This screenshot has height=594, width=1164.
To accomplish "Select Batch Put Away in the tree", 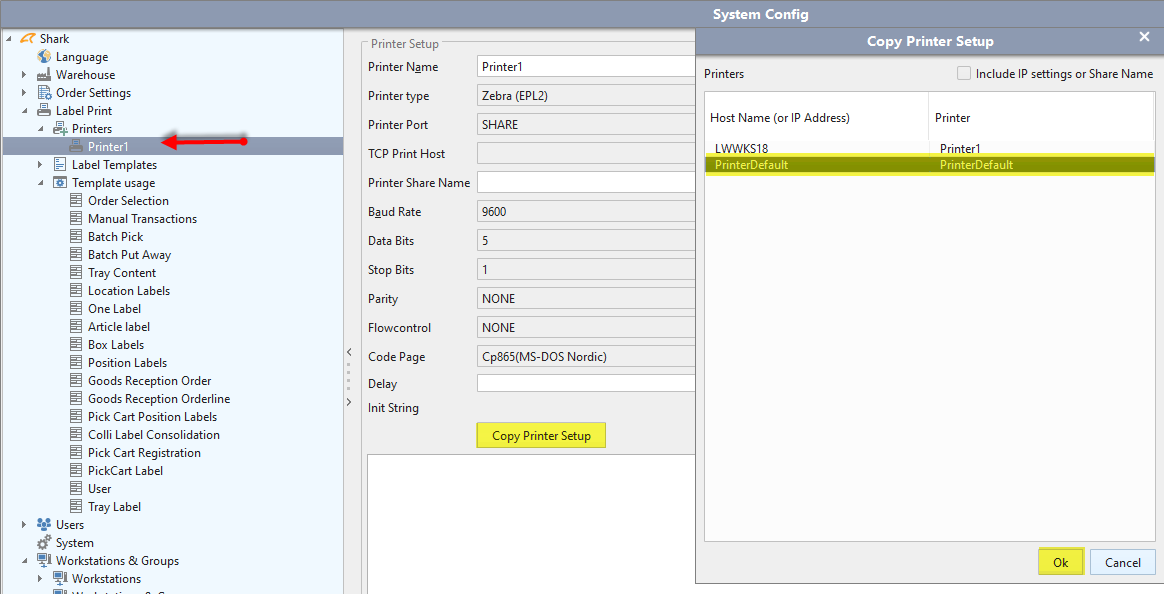I will pyautogui.click(x=129, y=255).
